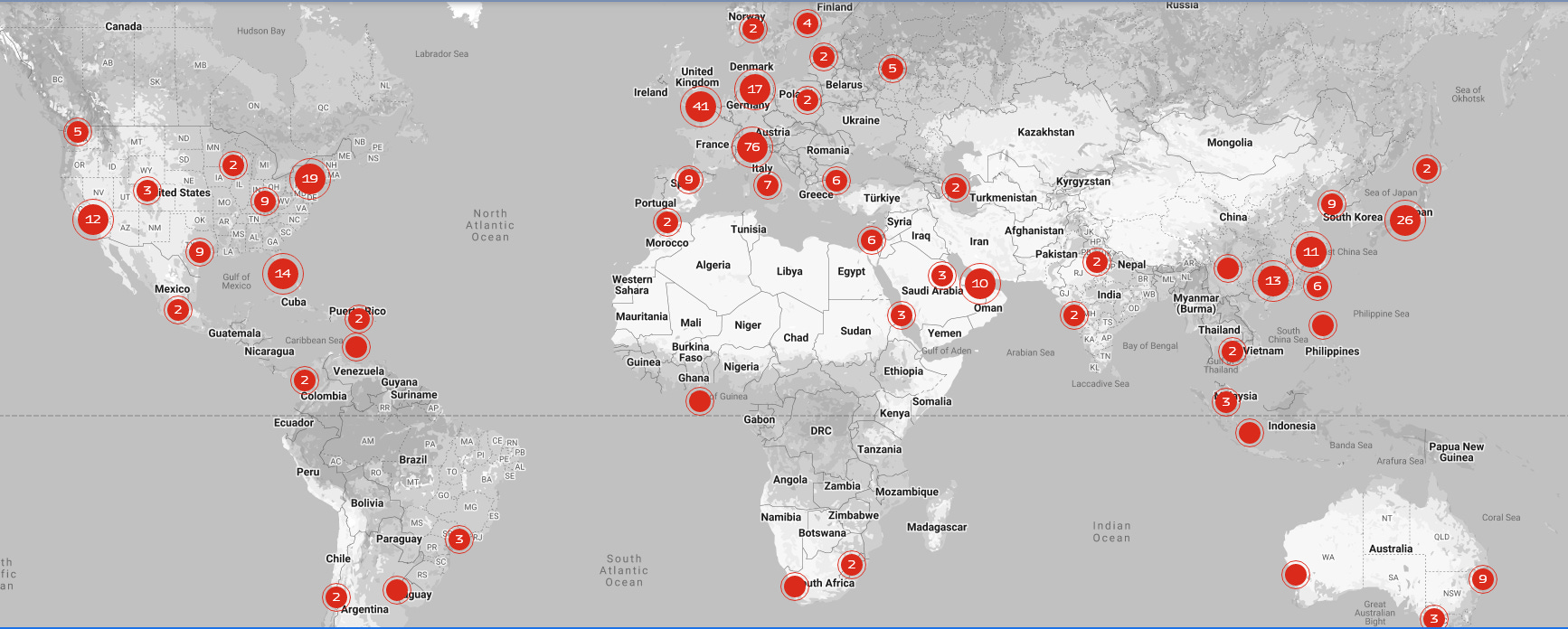Click the Papua New Guinea label

tap(1457, 452)
